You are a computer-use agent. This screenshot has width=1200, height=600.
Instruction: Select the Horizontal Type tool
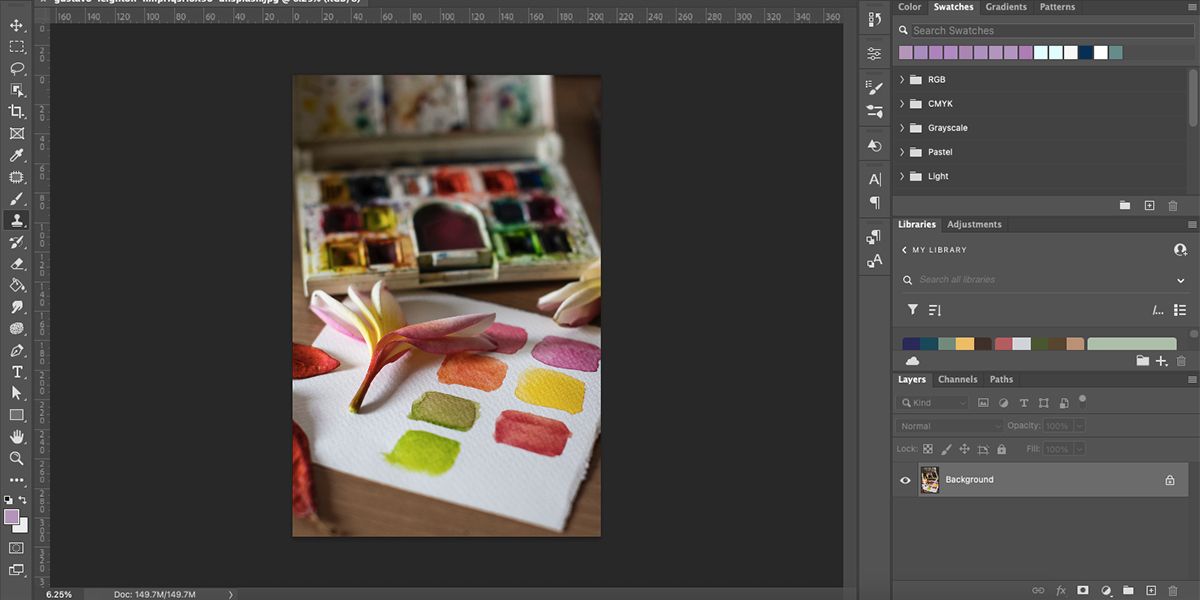point(17,372)
